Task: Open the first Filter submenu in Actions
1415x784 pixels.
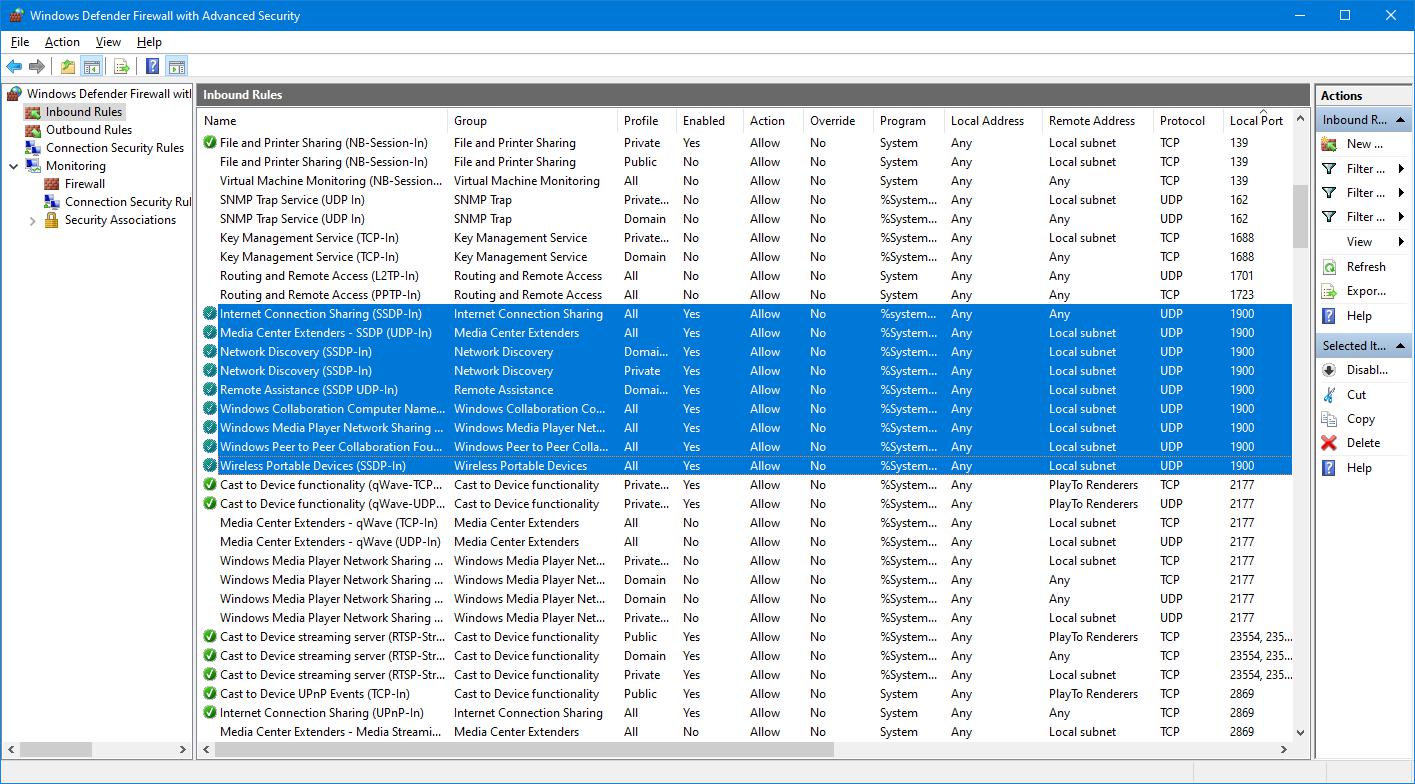Action: point(1363,169)
